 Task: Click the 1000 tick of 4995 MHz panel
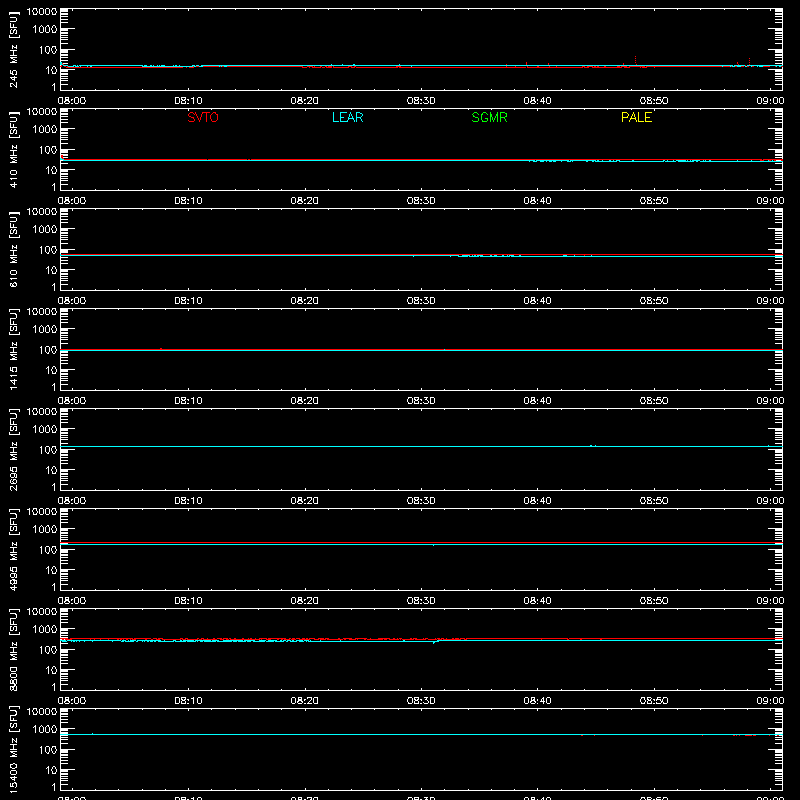coord(45,530)
